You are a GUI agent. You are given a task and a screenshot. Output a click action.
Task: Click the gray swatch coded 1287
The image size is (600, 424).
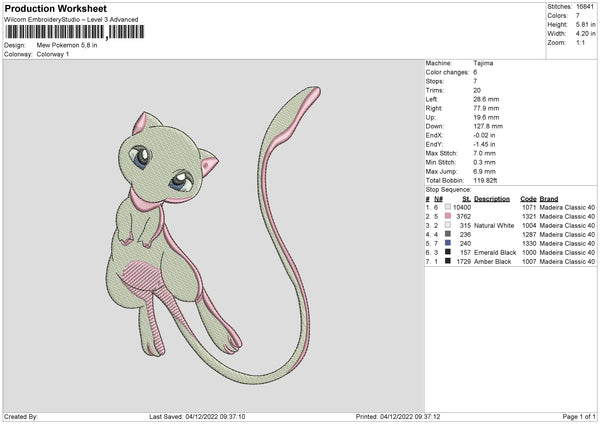[x=448, y=234]
